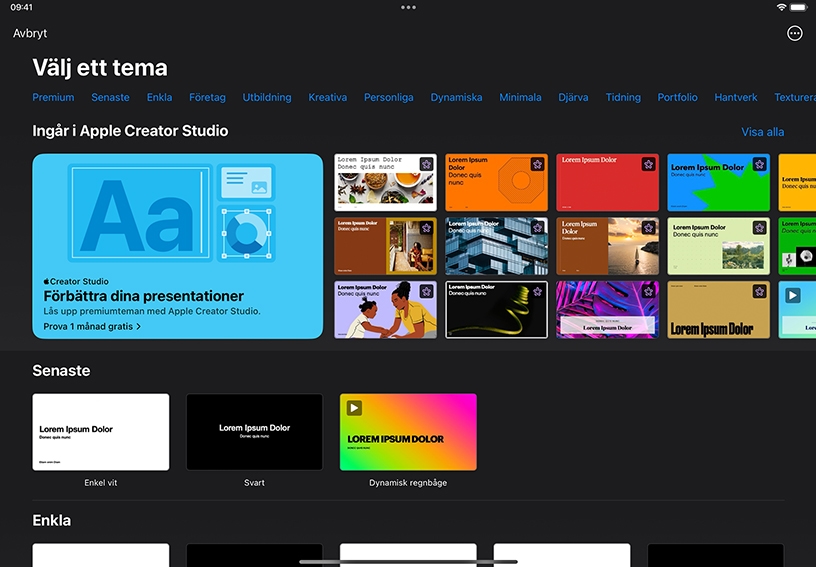The height and width of the screenshot is (567, 816).
Task: Expand chevron next to Prova 1 månad gratis
Action: pos(138,327)
